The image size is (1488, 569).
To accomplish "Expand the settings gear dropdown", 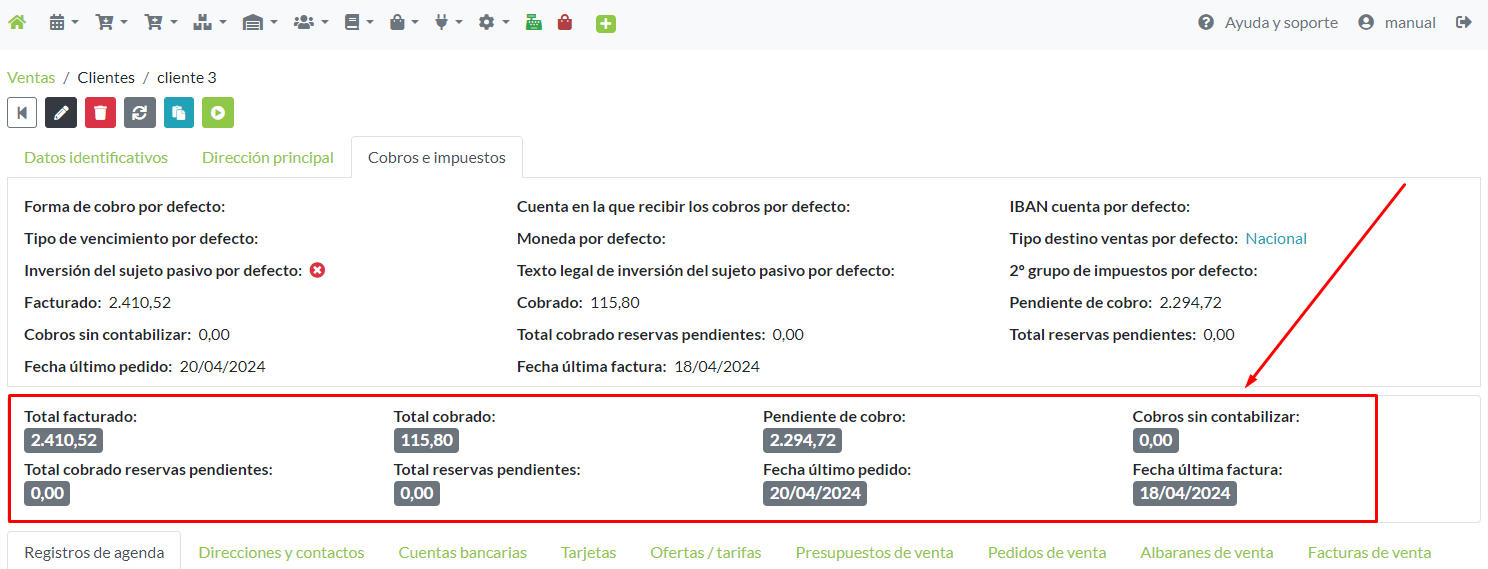I will point(493,22).
